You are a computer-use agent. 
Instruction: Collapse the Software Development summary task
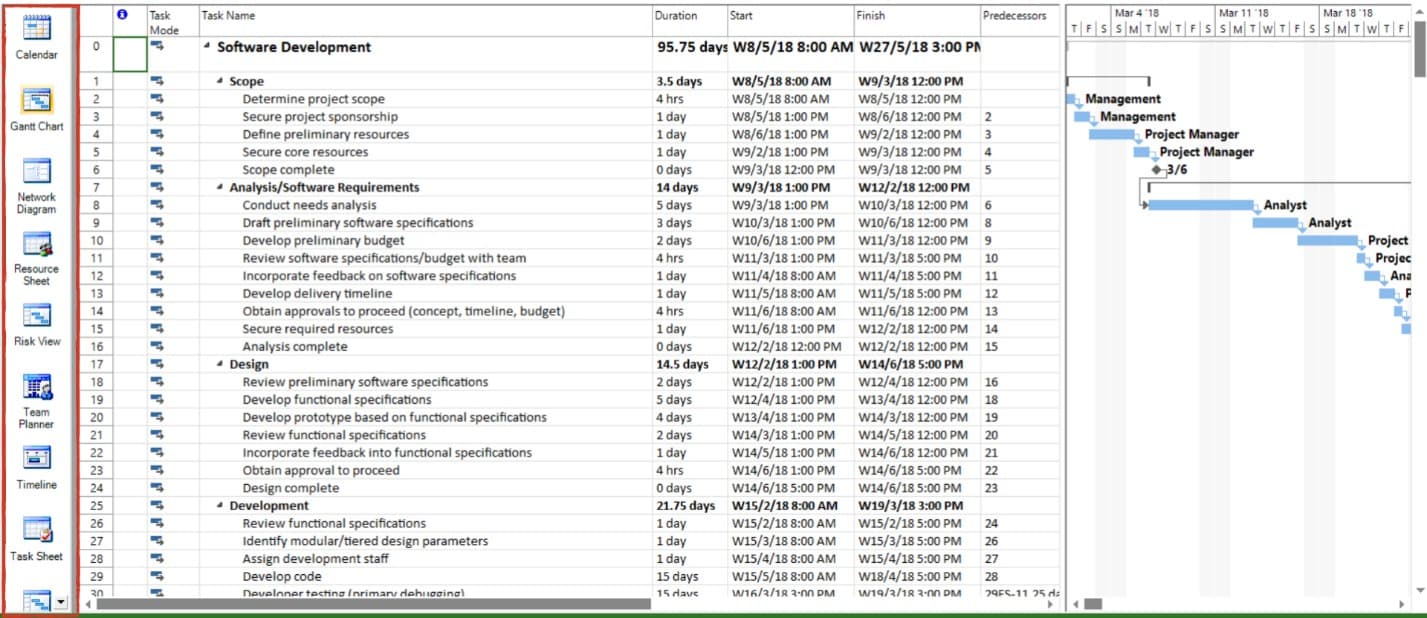(207, 47)
